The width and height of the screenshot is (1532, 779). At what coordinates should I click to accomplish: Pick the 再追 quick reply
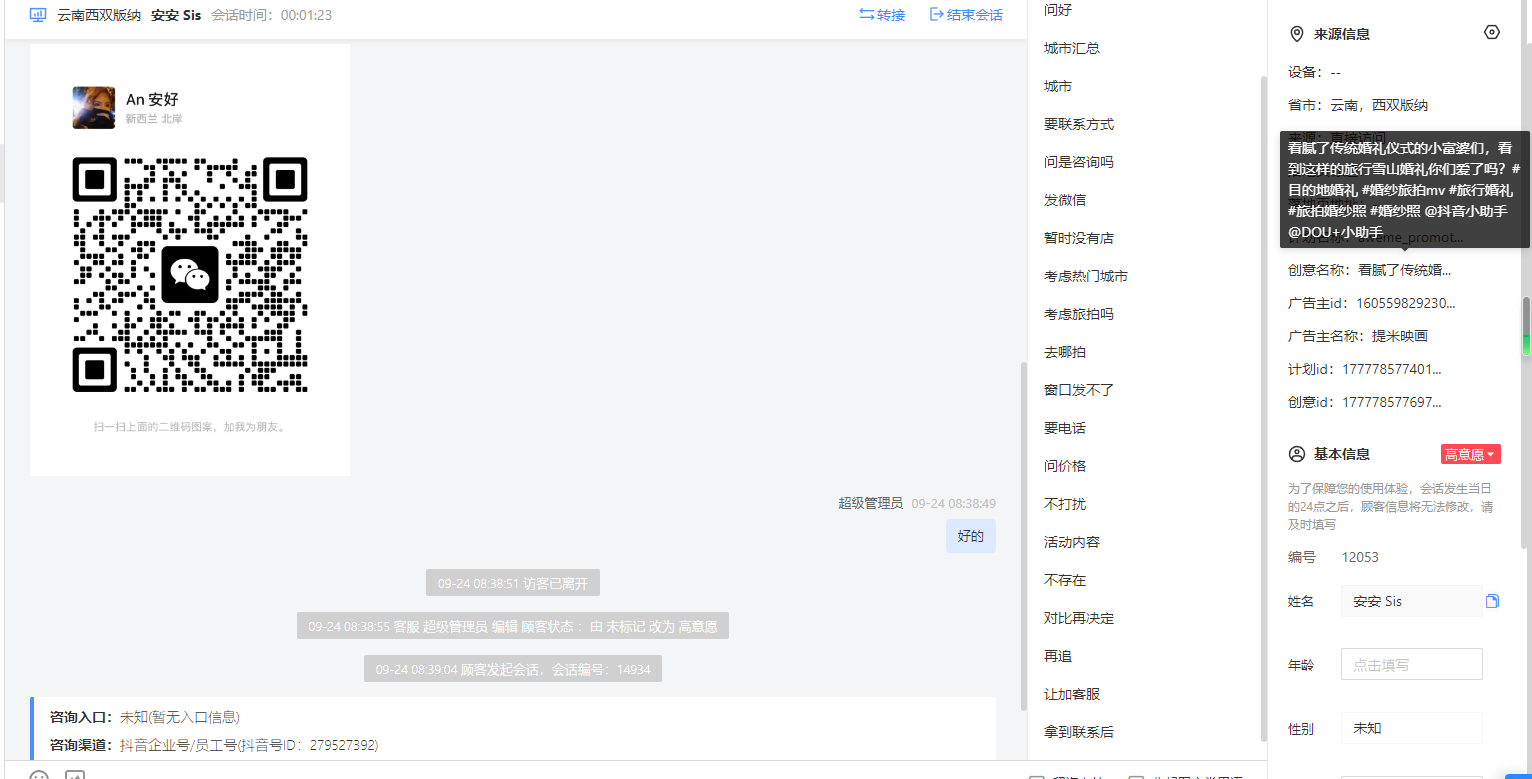pyautogui.click(x=1058, y=656)
